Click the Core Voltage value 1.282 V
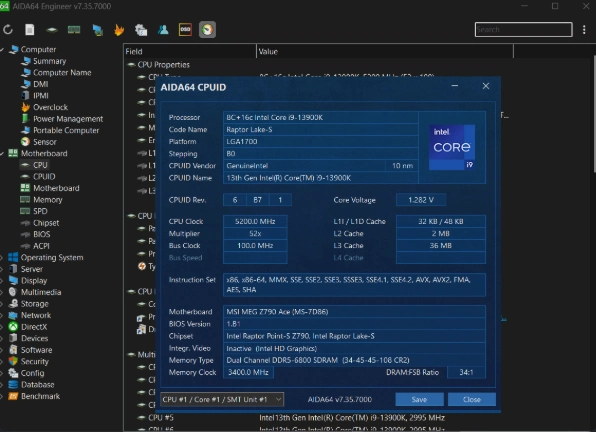Image resolution: width=596 pixels, height=432 pixels. 421,200
